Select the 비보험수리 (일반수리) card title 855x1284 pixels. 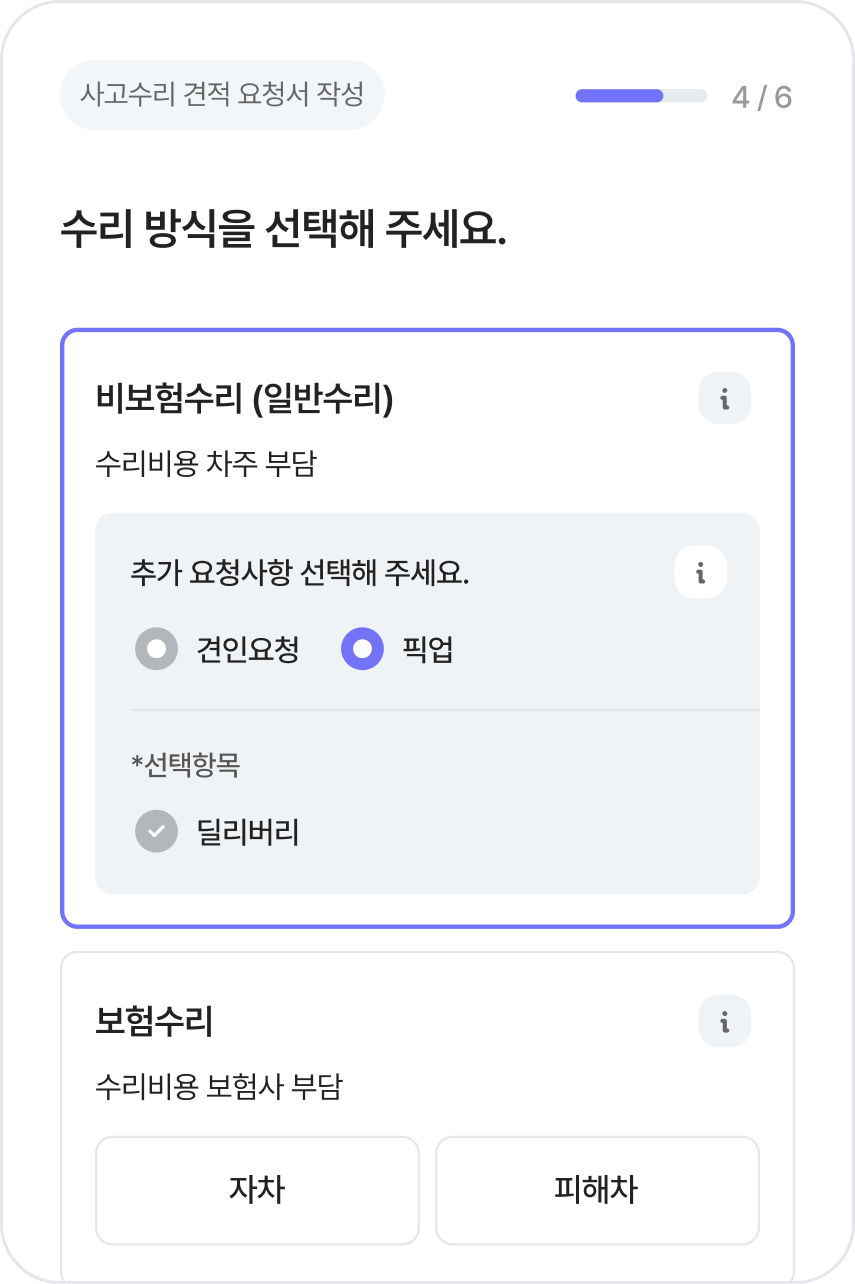point(245,399)
